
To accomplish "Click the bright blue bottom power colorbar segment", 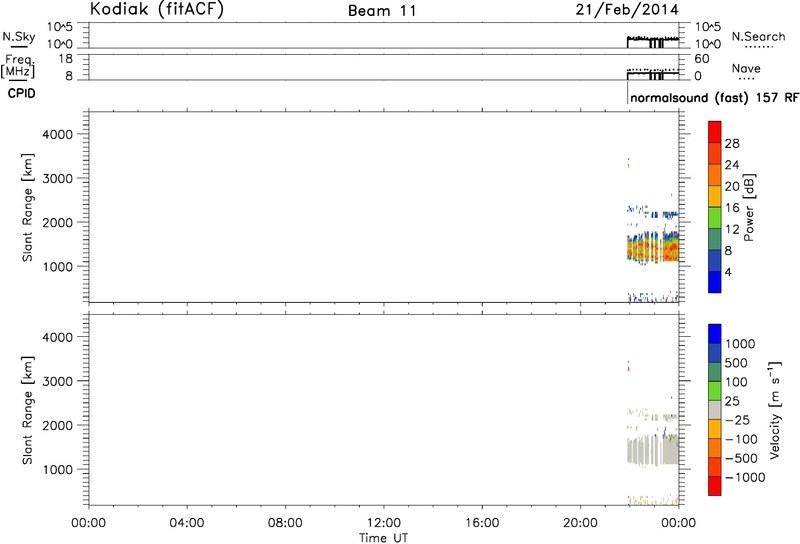I will 714,282.
